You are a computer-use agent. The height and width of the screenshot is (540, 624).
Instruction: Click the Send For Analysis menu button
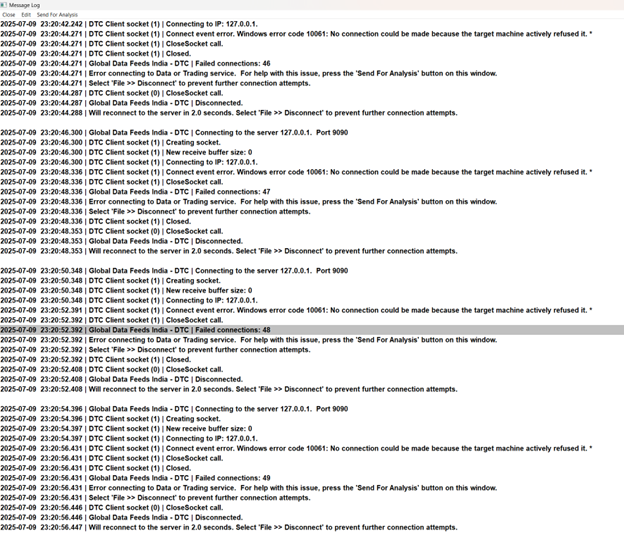[57, 15]
